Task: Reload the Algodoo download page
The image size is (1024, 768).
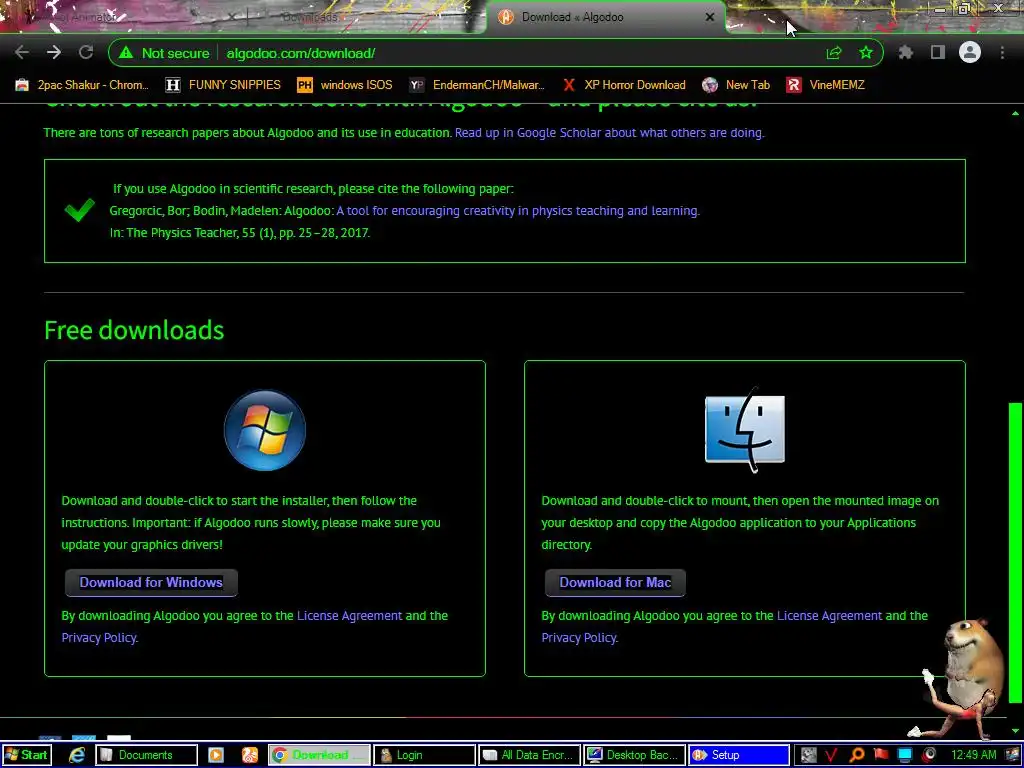Action: [x=86, y=52]
